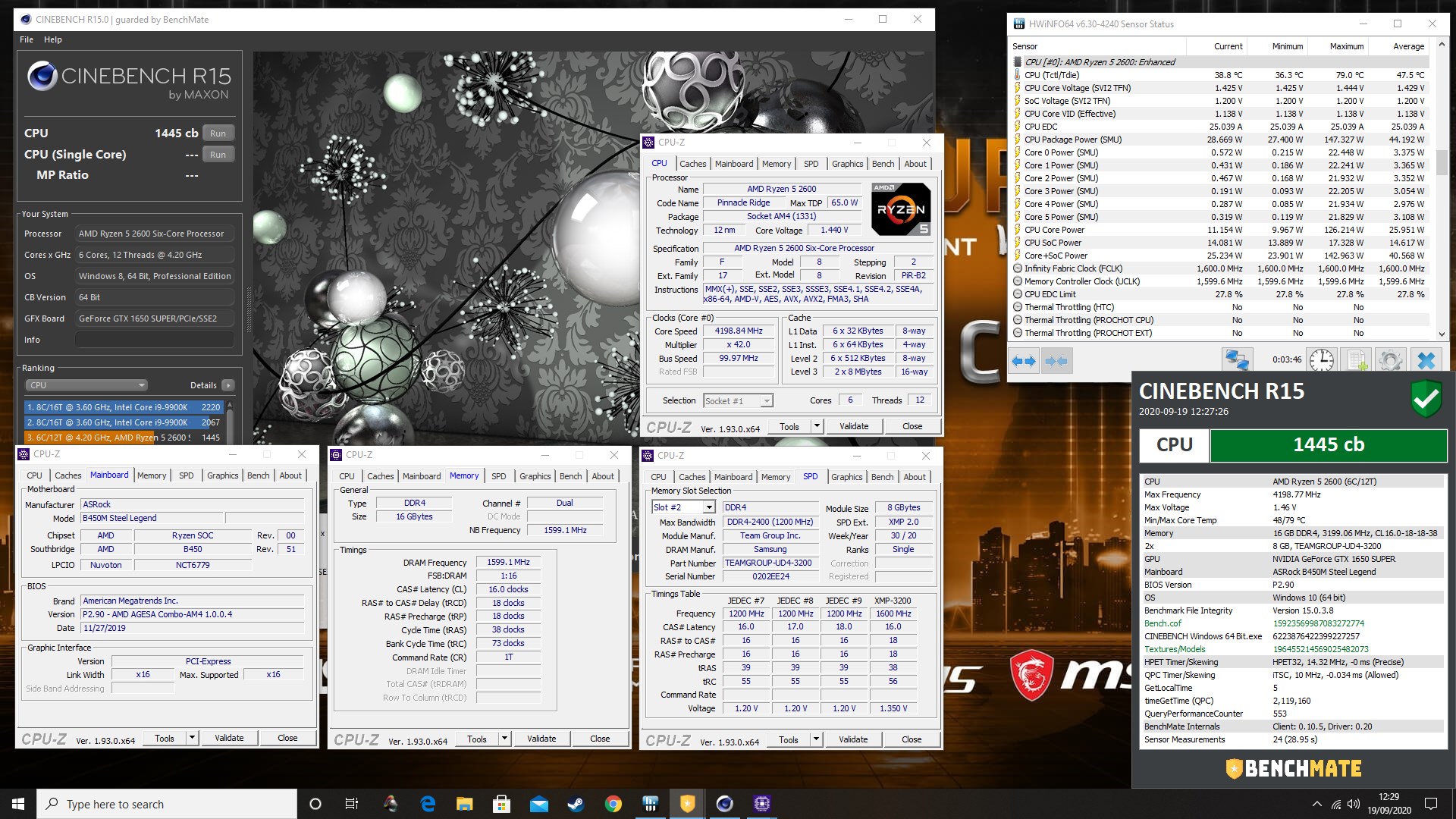Image resolution: width=1456 pixels, height=819 pixels.
Task: Open File Explorer from the taskbar
Action: click(x=465, y=804)
